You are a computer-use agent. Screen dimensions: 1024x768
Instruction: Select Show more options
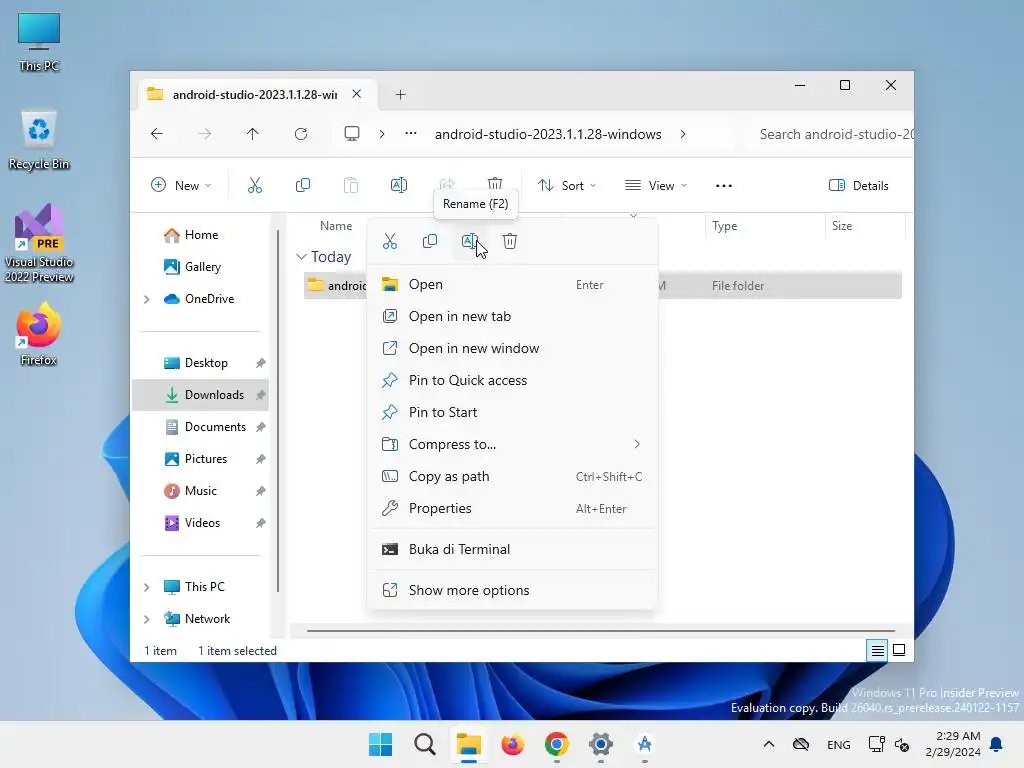pyautogui.click(x=512, y=590)
